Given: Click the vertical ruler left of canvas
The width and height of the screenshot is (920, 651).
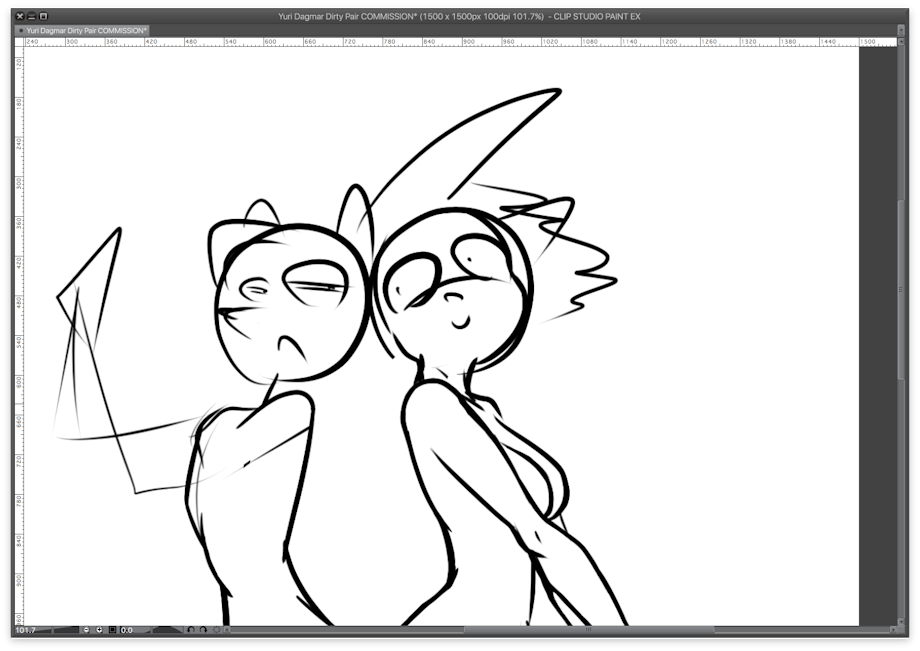Looking at the screenshot, I should coord(17,300).
